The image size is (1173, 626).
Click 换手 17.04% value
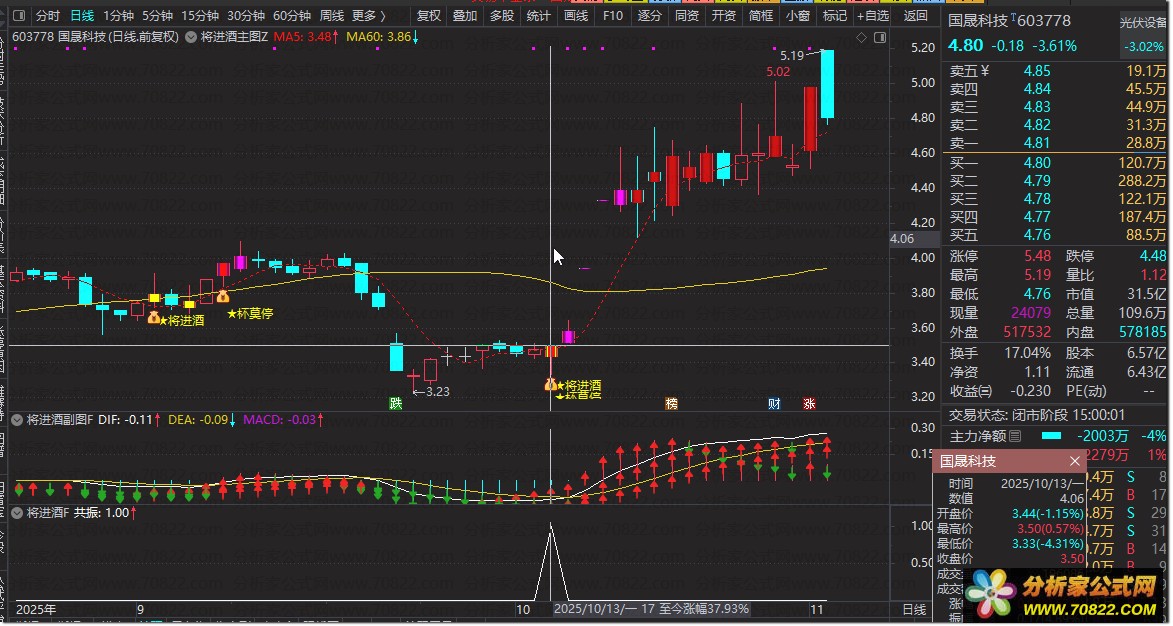pyautogui.click(x=1028, y=353)
